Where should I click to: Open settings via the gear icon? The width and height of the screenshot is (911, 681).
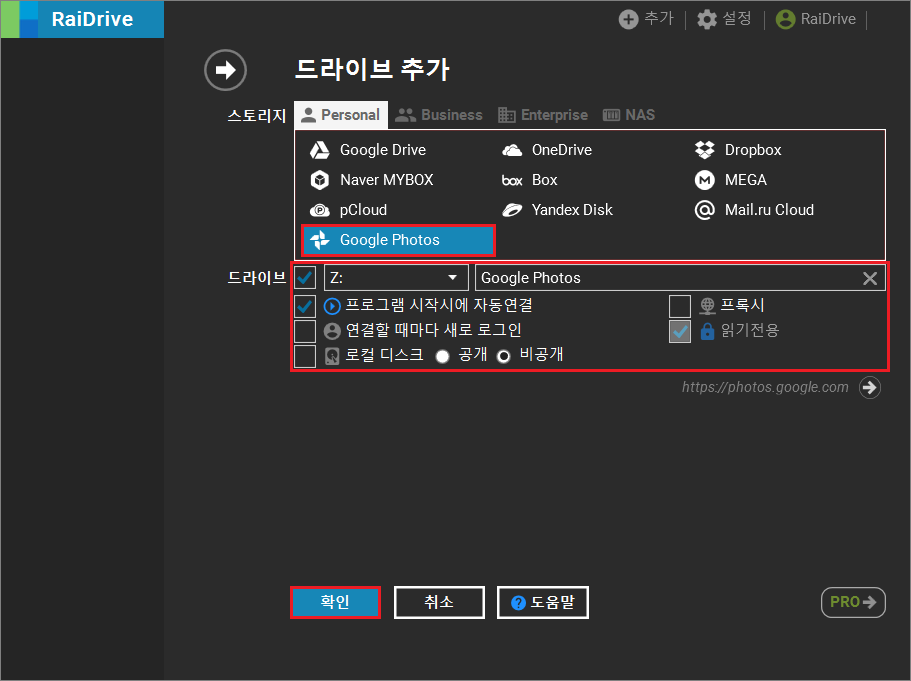click(x=707, y=19)
